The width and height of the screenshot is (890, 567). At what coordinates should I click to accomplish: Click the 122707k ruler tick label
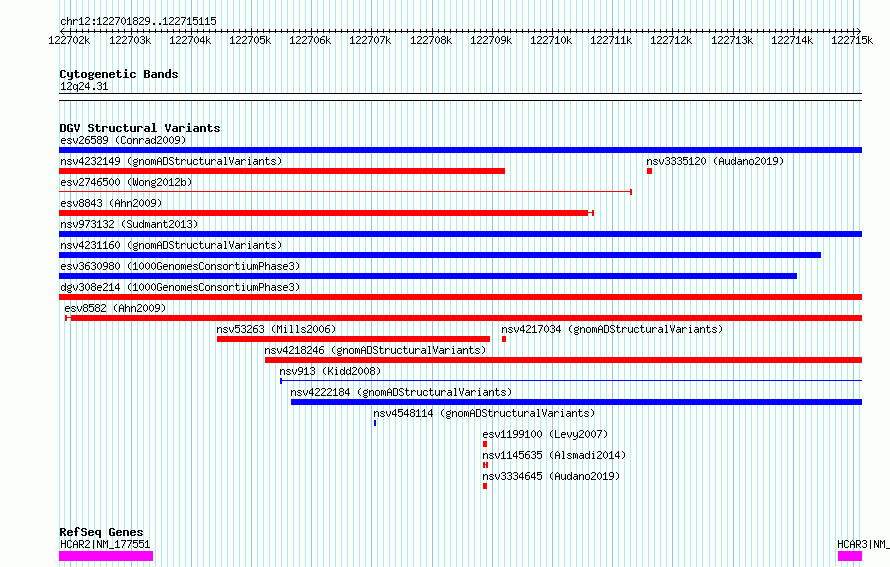(x=370, y=40)
